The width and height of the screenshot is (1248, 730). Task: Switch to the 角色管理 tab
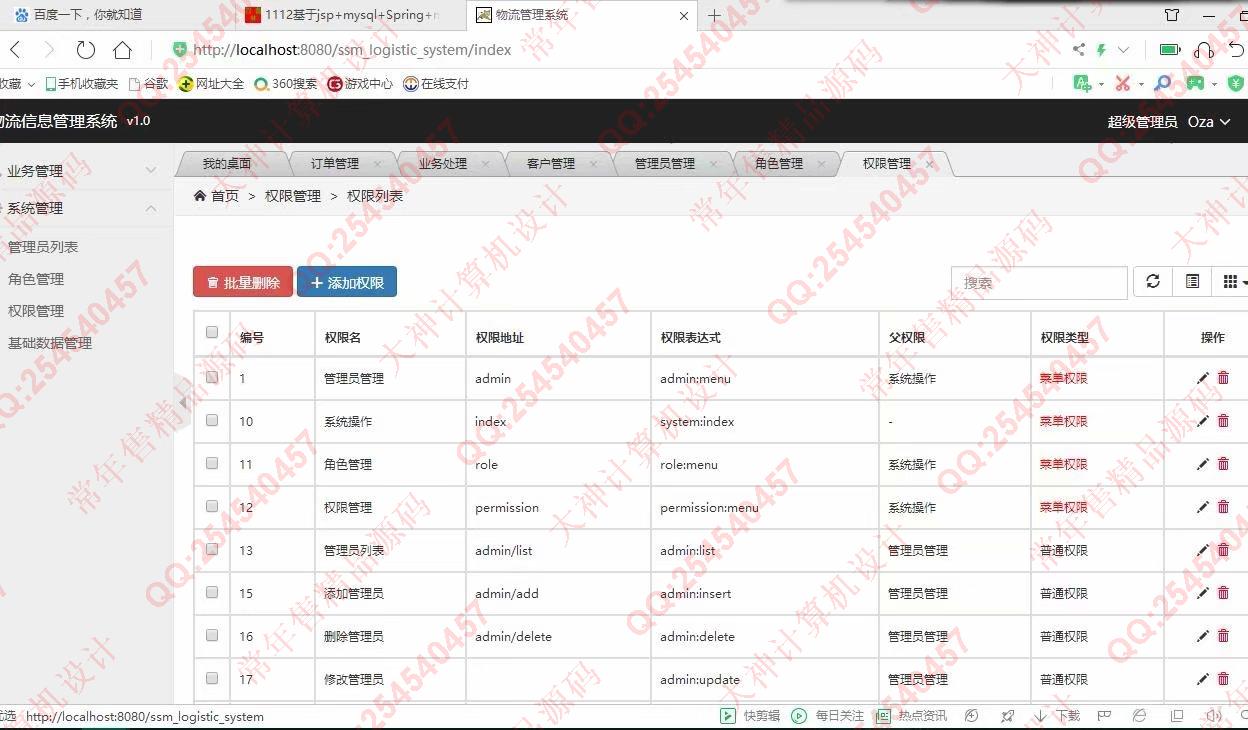[779, 163]
